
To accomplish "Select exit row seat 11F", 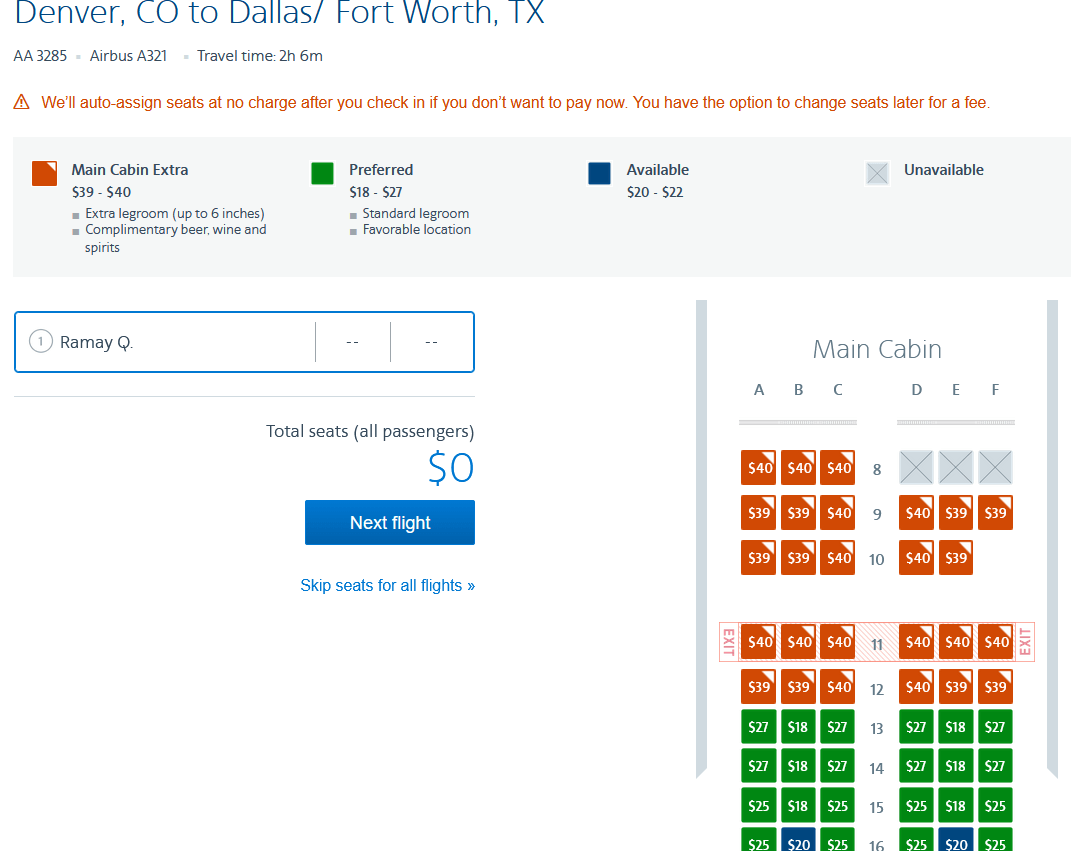I will (995, 642).
